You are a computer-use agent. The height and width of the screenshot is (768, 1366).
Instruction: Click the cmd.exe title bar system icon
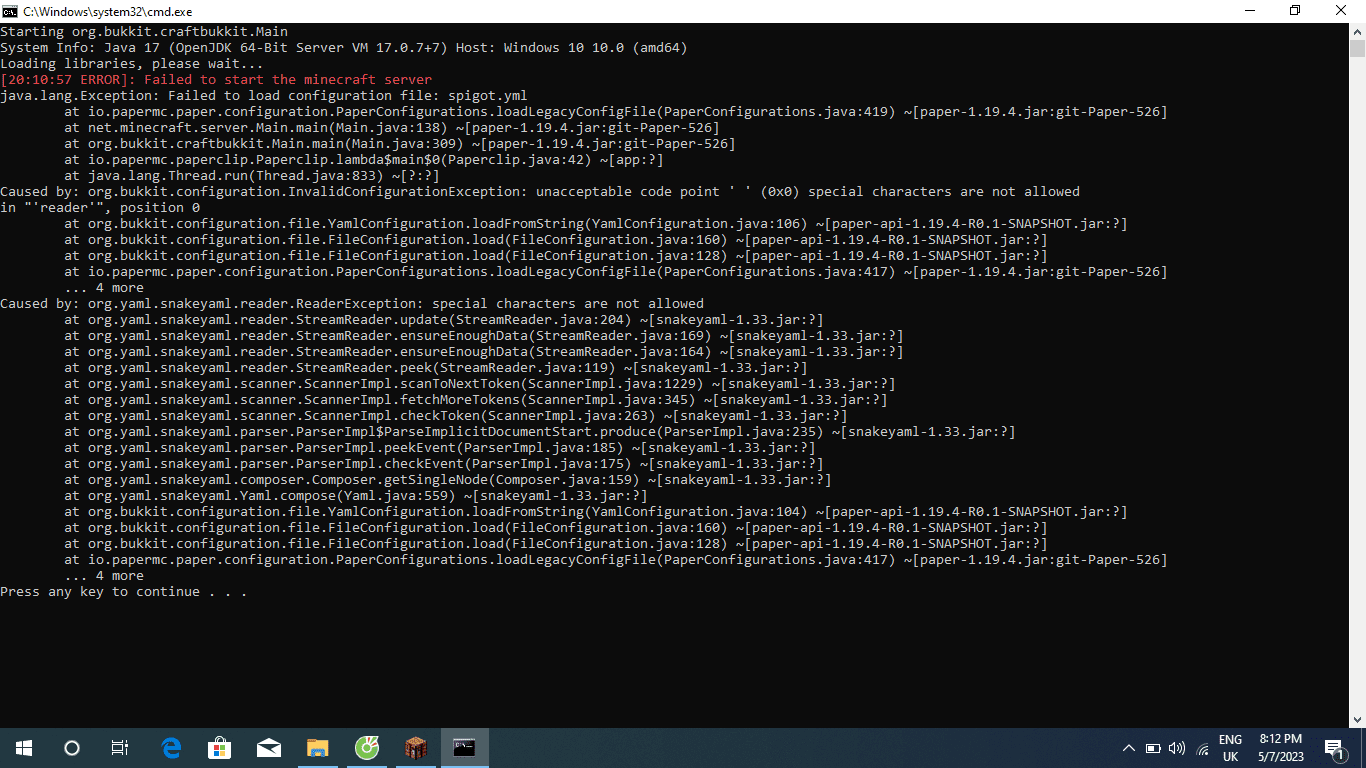(10, 11)
